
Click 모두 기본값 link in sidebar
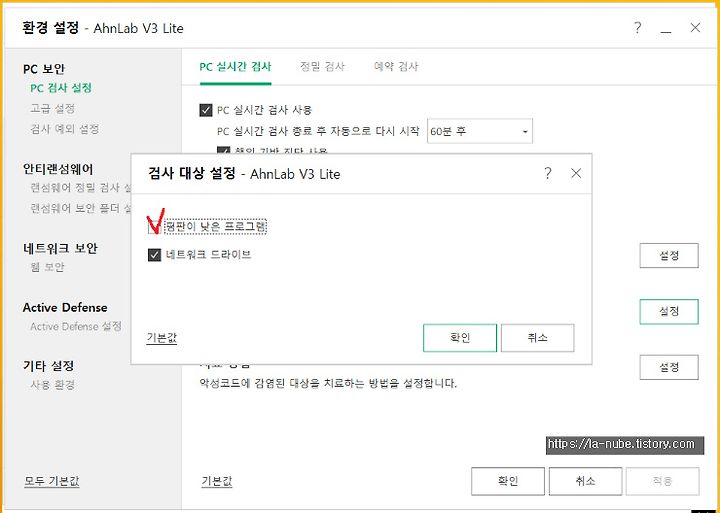(x=52, y=481)
